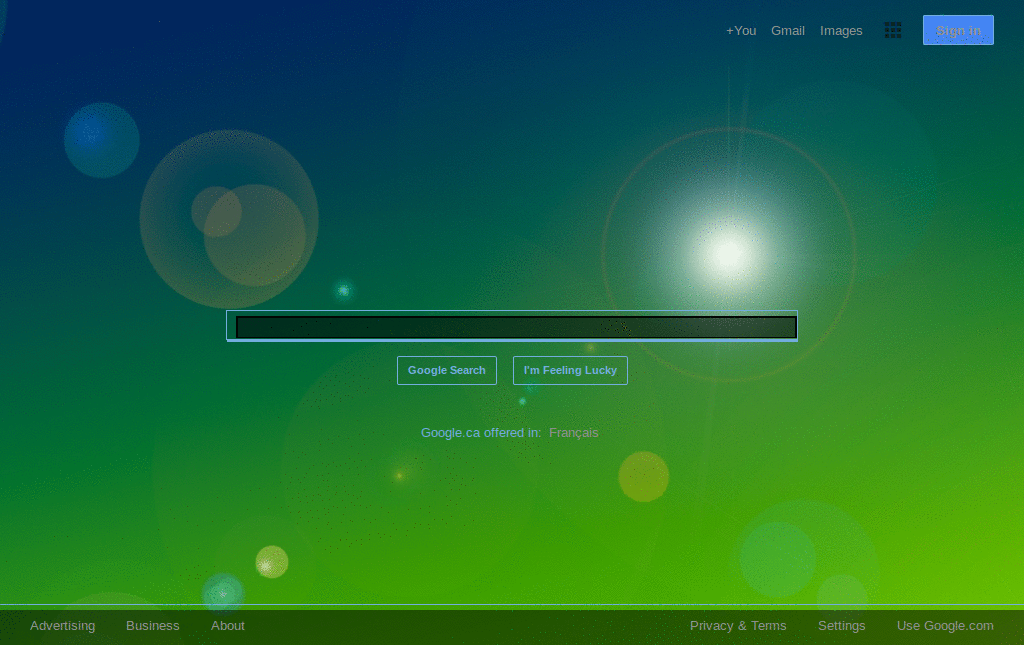Open the Images link

841,31
